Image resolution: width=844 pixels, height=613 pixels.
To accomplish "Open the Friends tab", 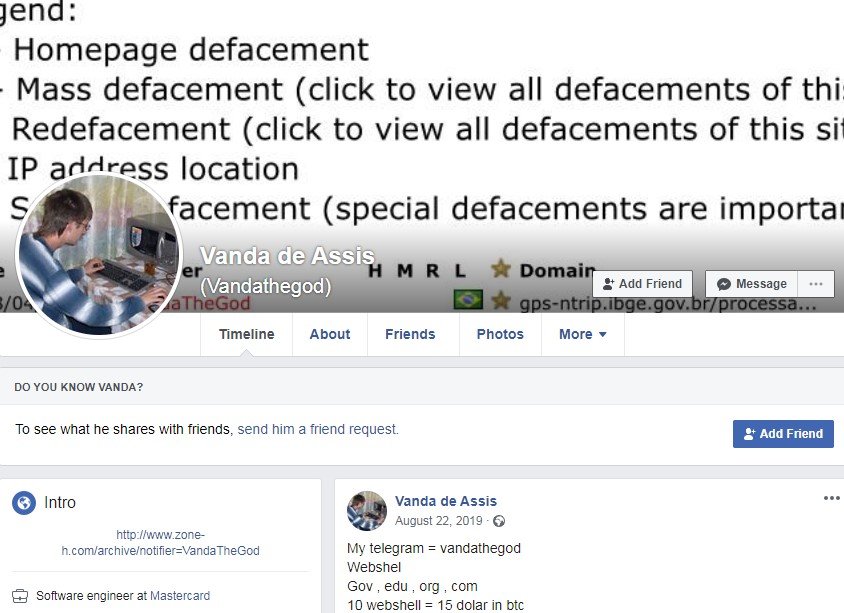I will [410, 334].
